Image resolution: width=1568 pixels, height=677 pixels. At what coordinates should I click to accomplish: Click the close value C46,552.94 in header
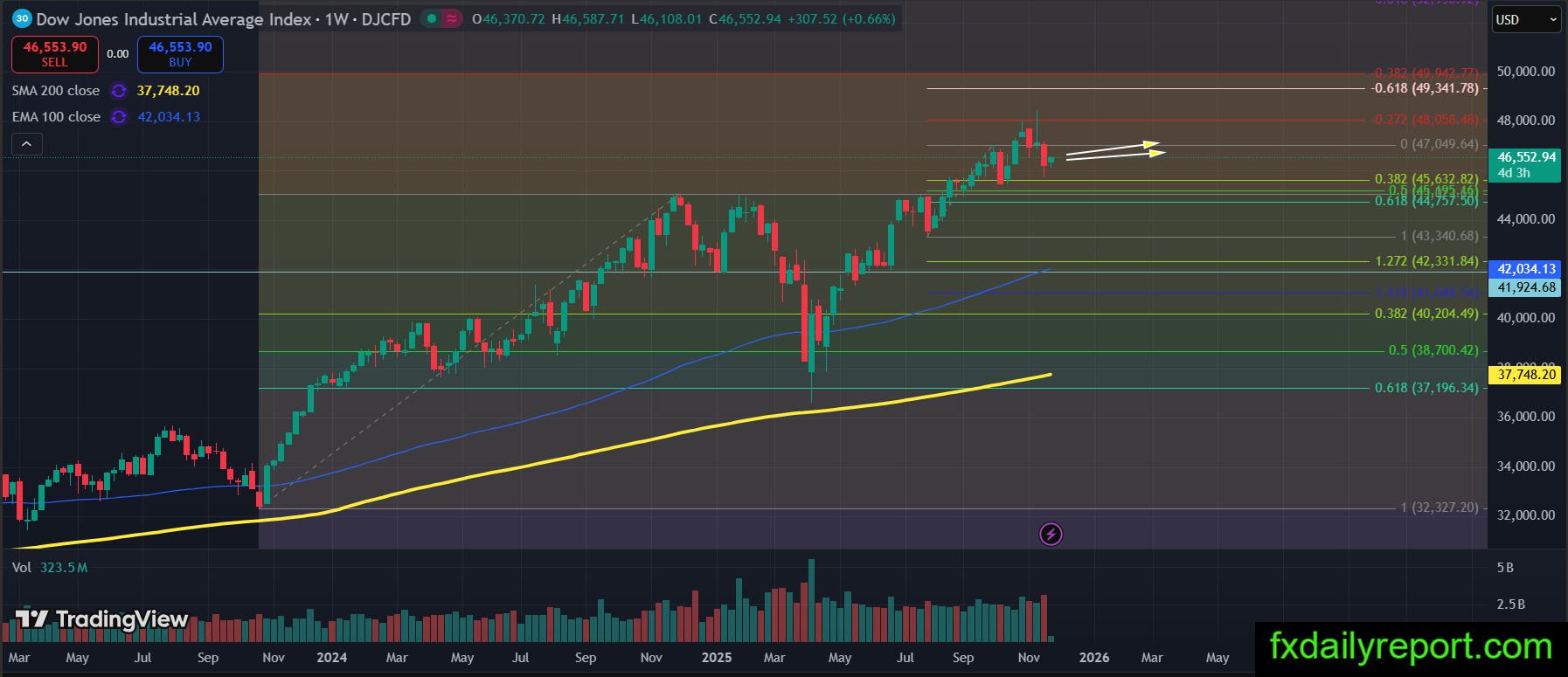(745, 18)
